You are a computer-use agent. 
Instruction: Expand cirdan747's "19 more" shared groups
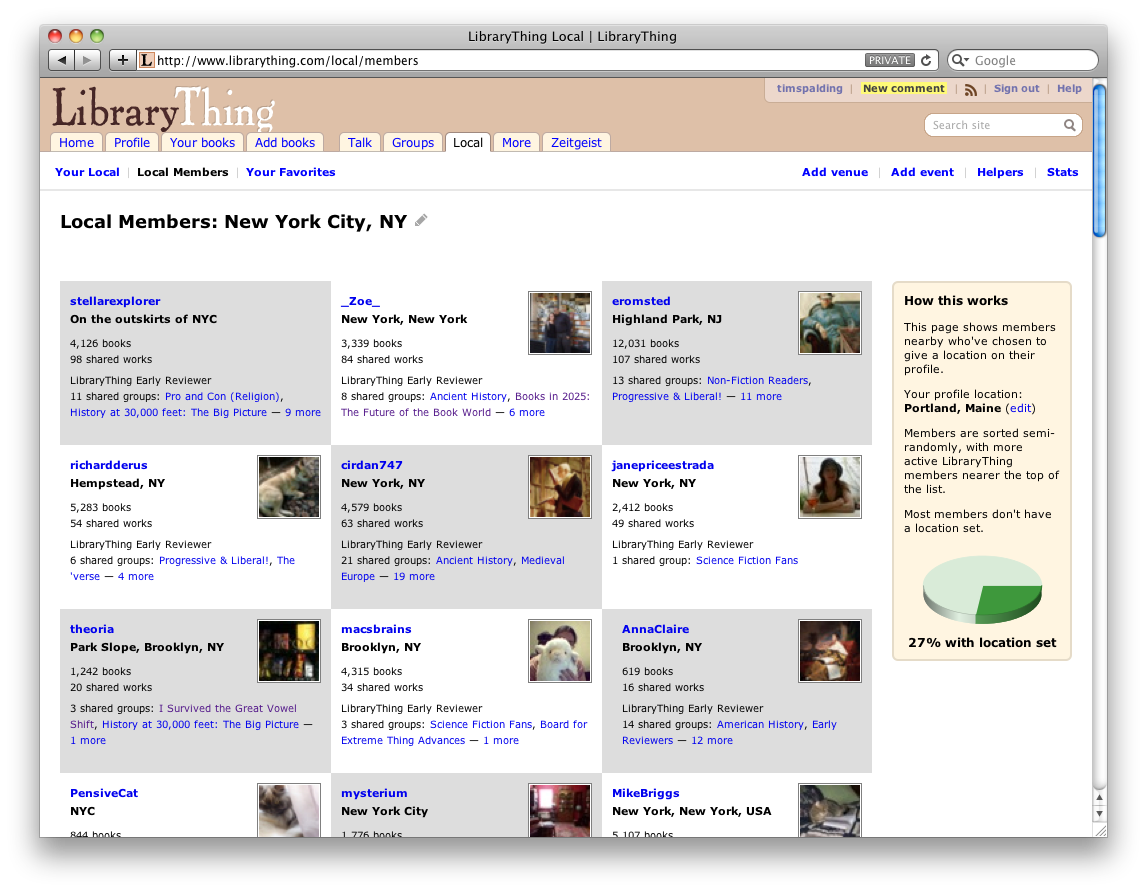click(x=414, y=576)
